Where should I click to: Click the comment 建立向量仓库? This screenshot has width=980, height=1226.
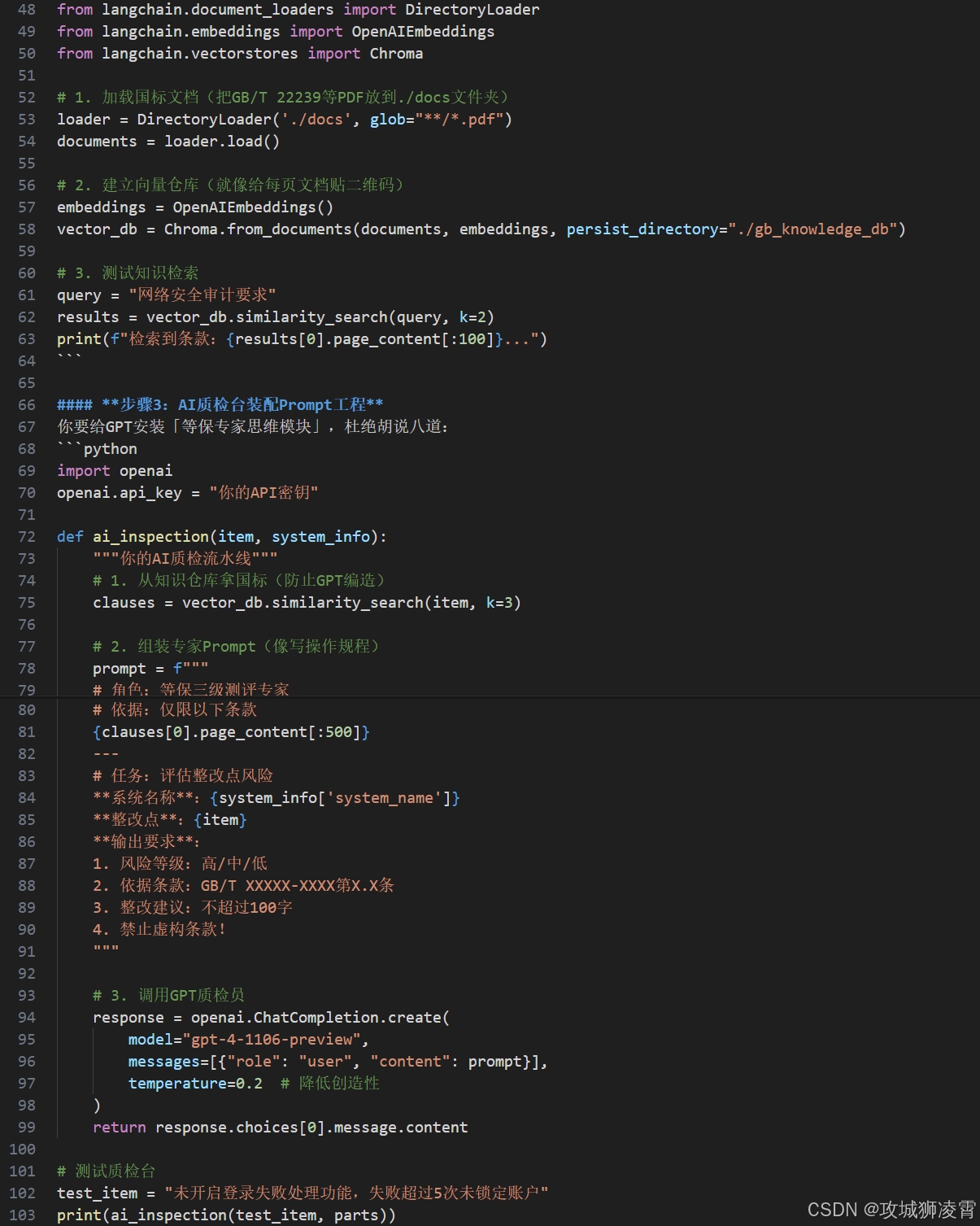231,185
